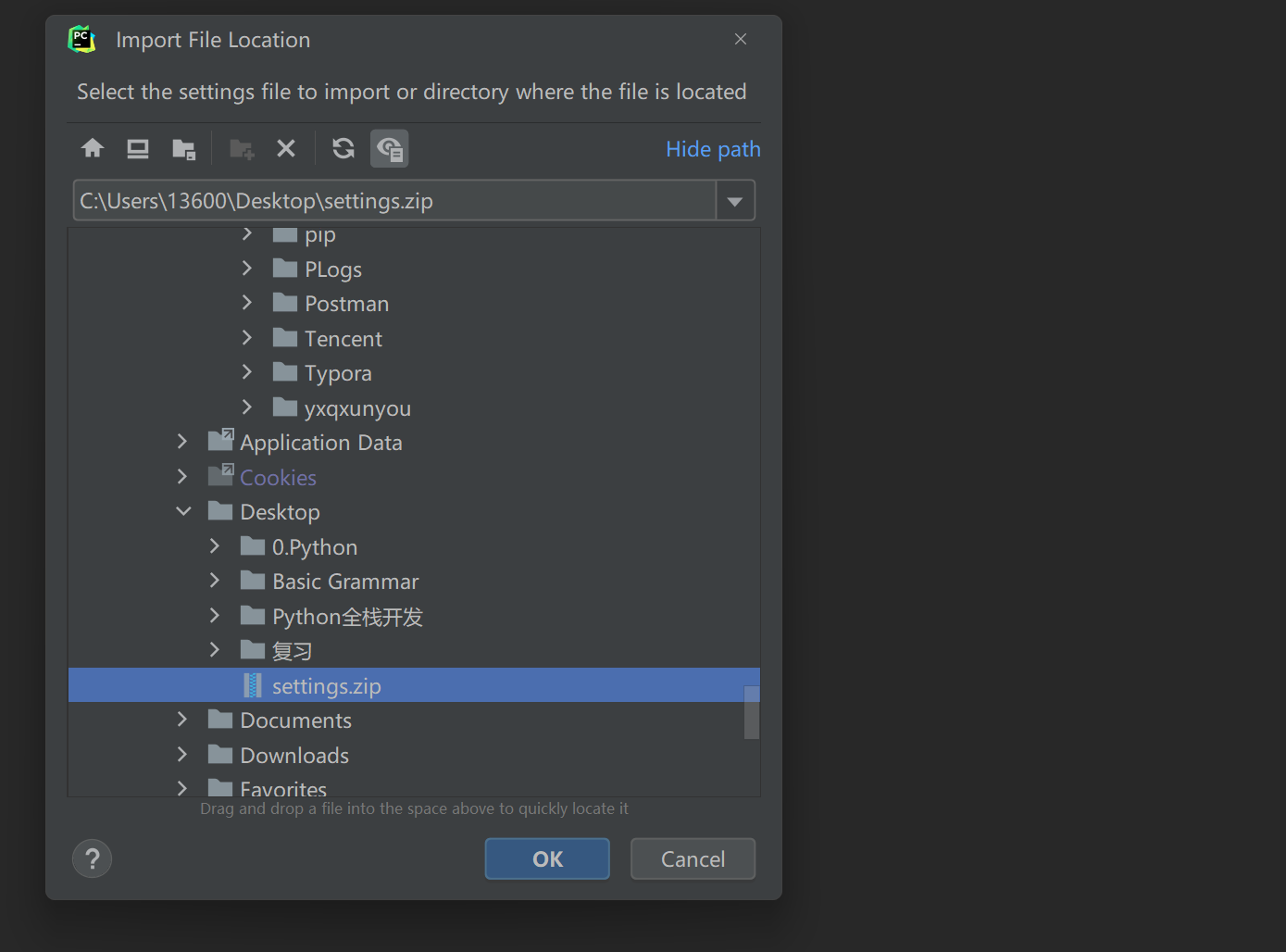Screen dimensions: 1286x952
Task: Click the Cookies shortcut folder icon
Action: click(x=220, y=475)
